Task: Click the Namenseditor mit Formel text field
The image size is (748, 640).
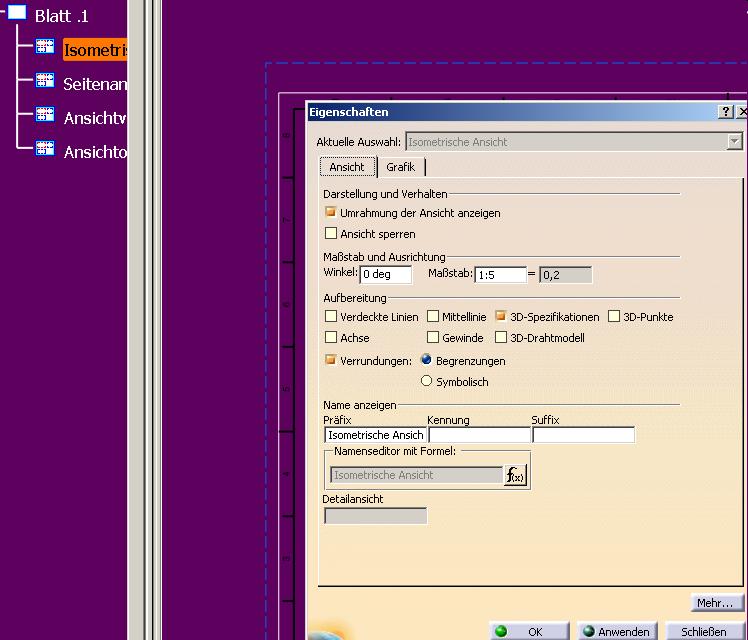Action: click(416, 475)
